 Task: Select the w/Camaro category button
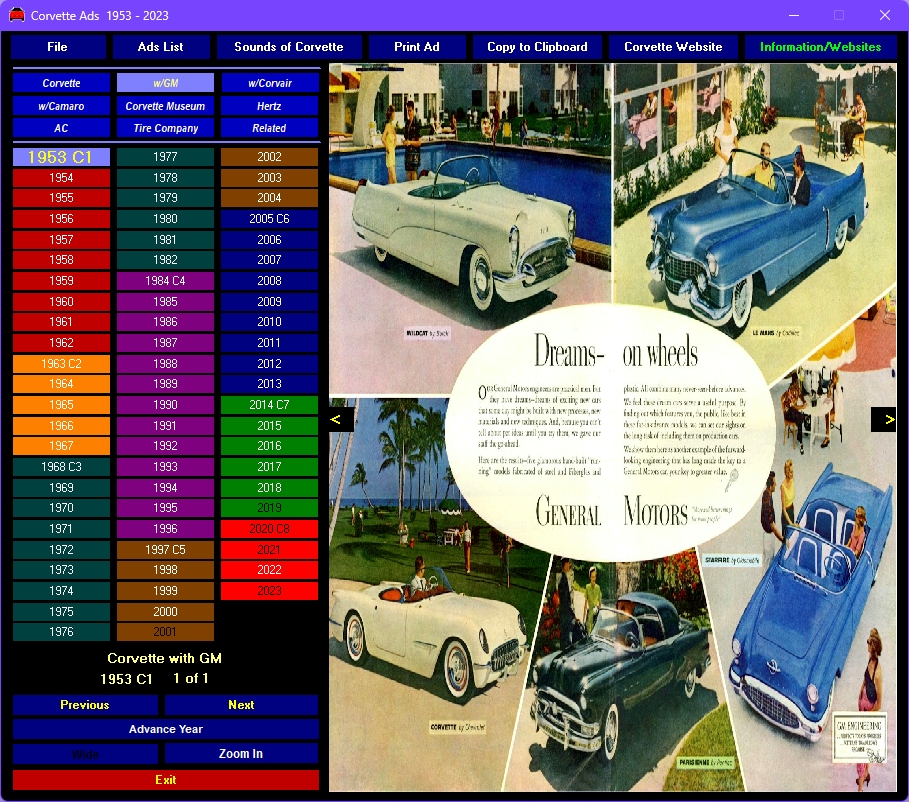(61, 106)
